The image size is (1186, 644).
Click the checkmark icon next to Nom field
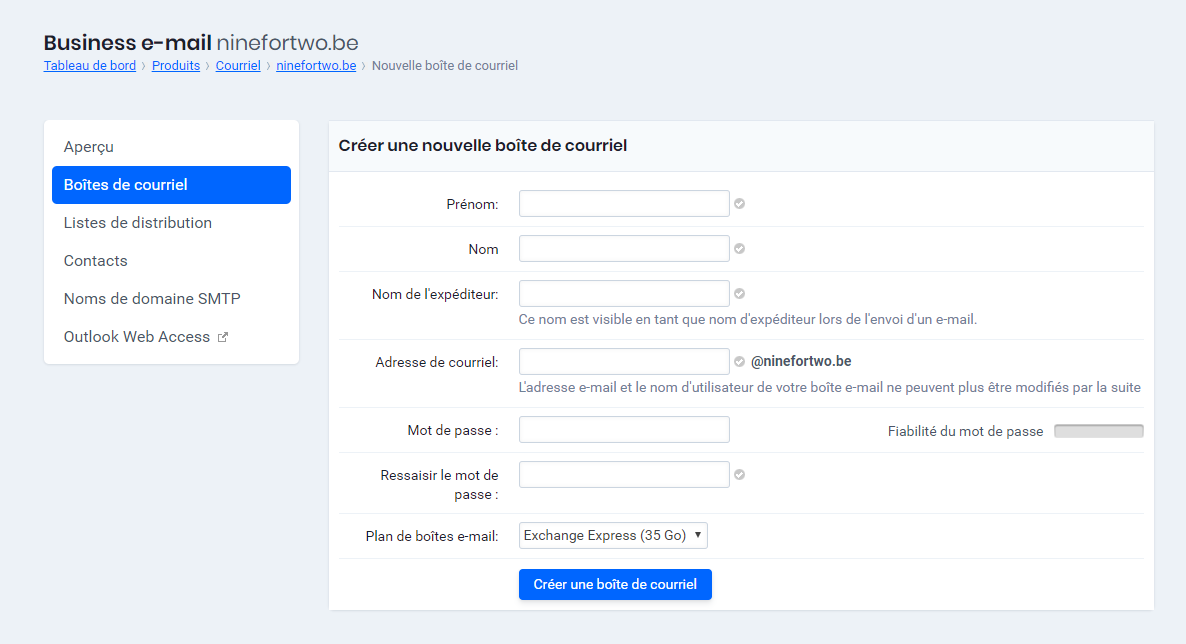[739, 248]
